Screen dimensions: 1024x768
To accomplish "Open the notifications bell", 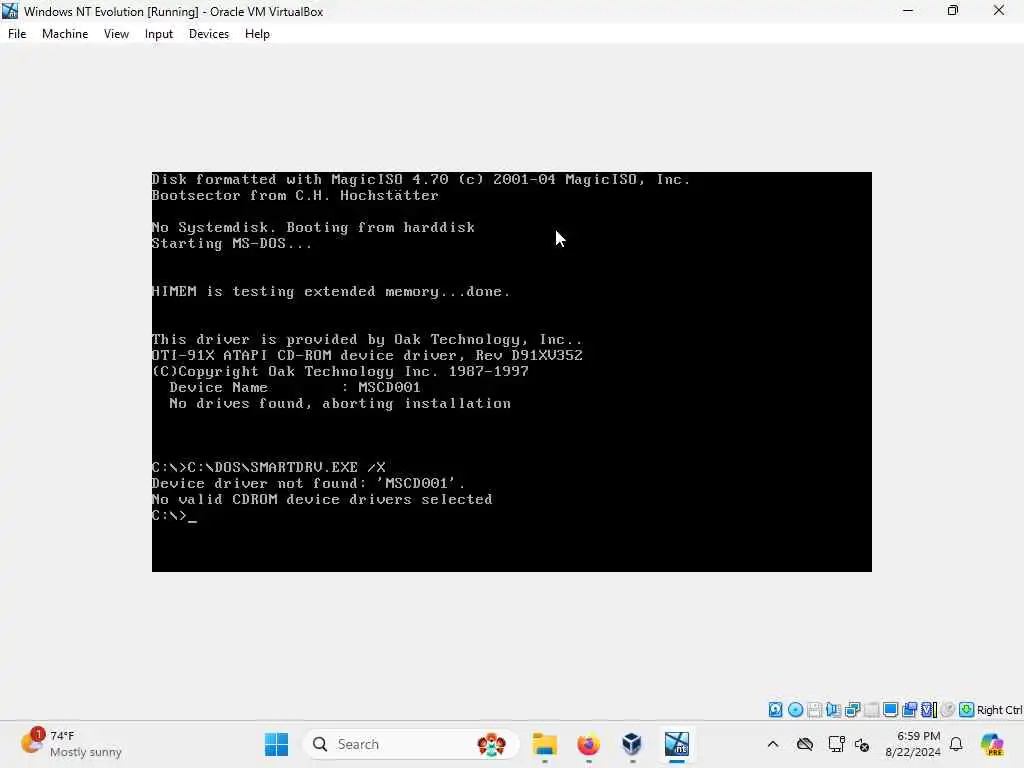I will (x=956, y=744).
